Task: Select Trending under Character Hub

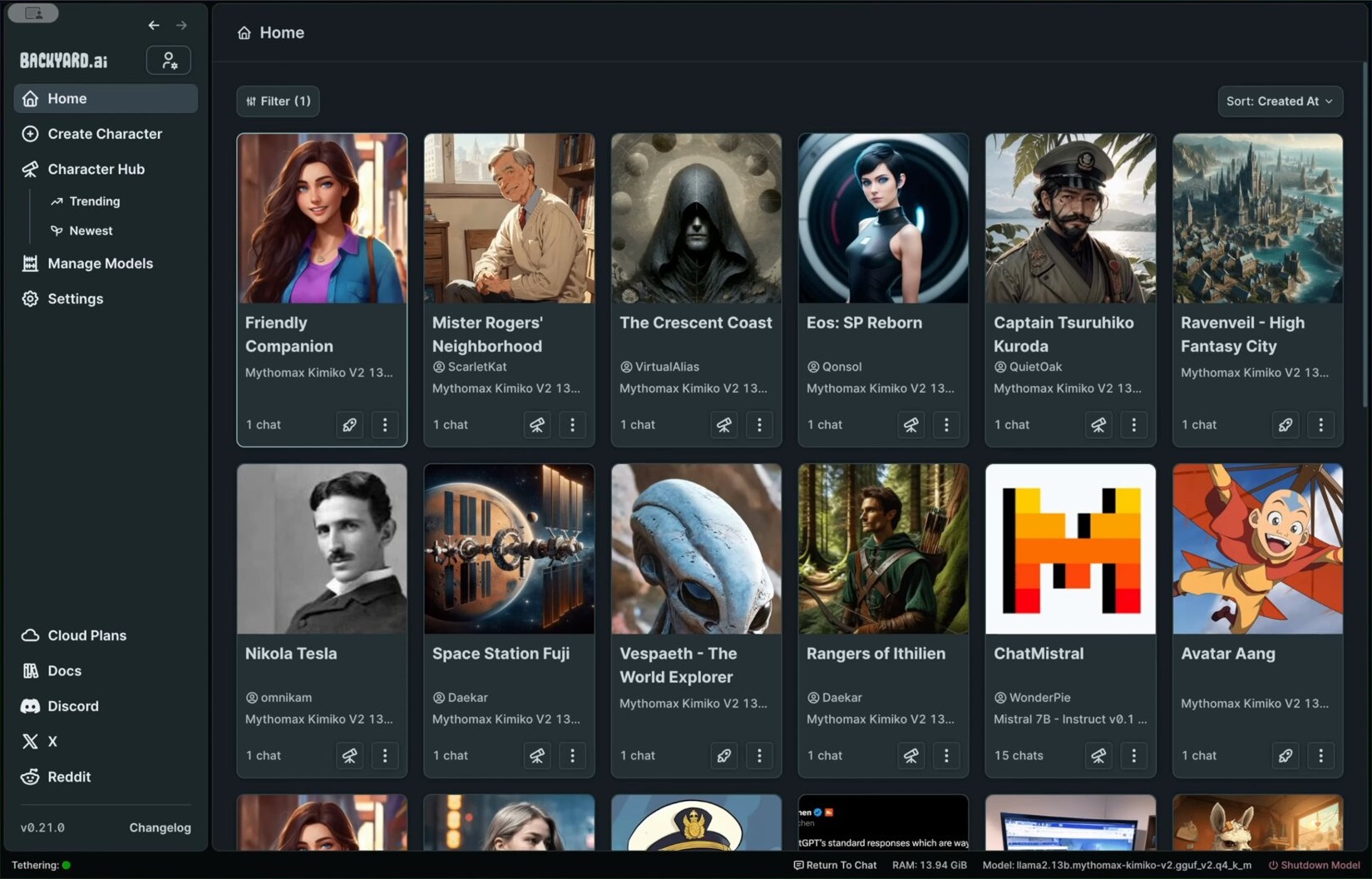Action: coord(95,201)
